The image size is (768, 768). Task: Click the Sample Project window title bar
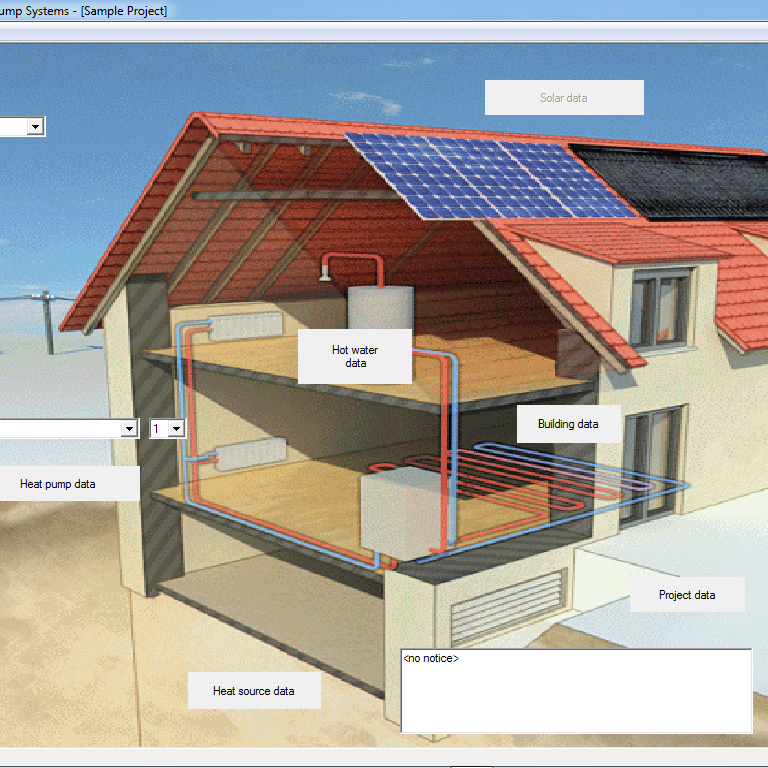point(300,11)
